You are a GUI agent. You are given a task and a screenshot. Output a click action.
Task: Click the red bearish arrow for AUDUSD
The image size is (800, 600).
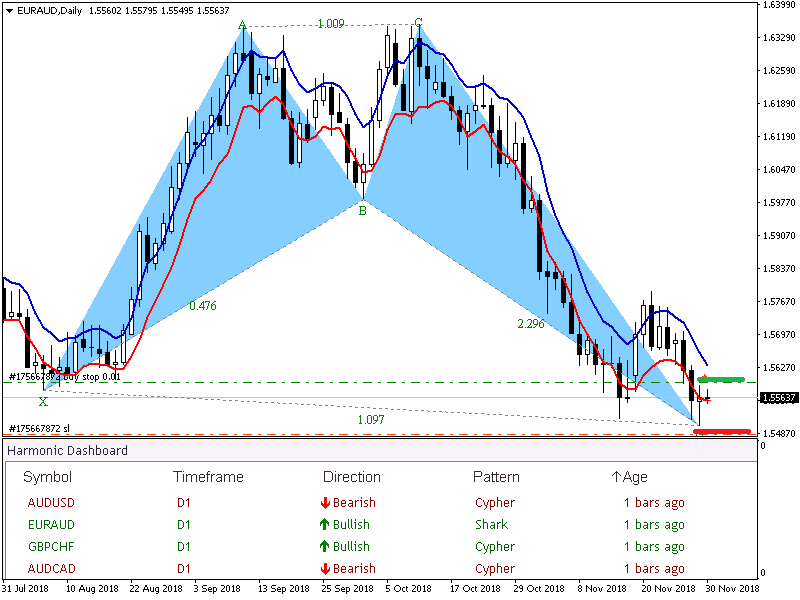coord(325,503)
